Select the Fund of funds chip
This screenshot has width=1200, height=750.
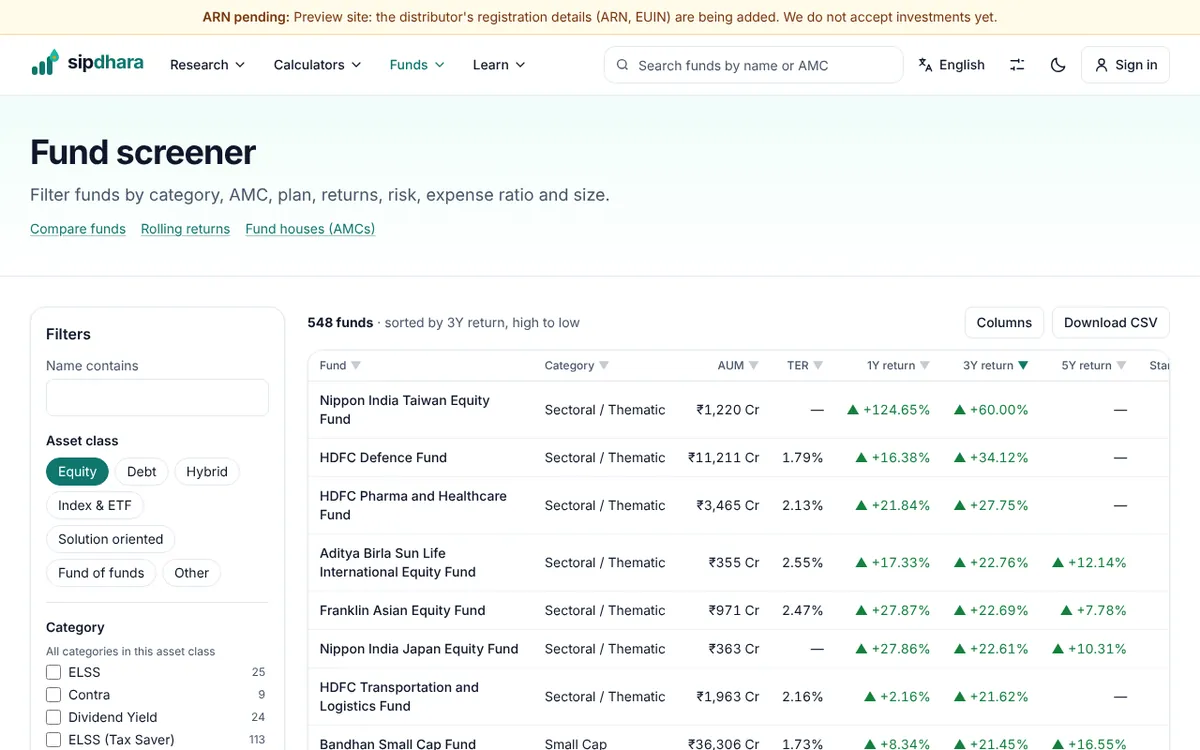click(101, 573)
